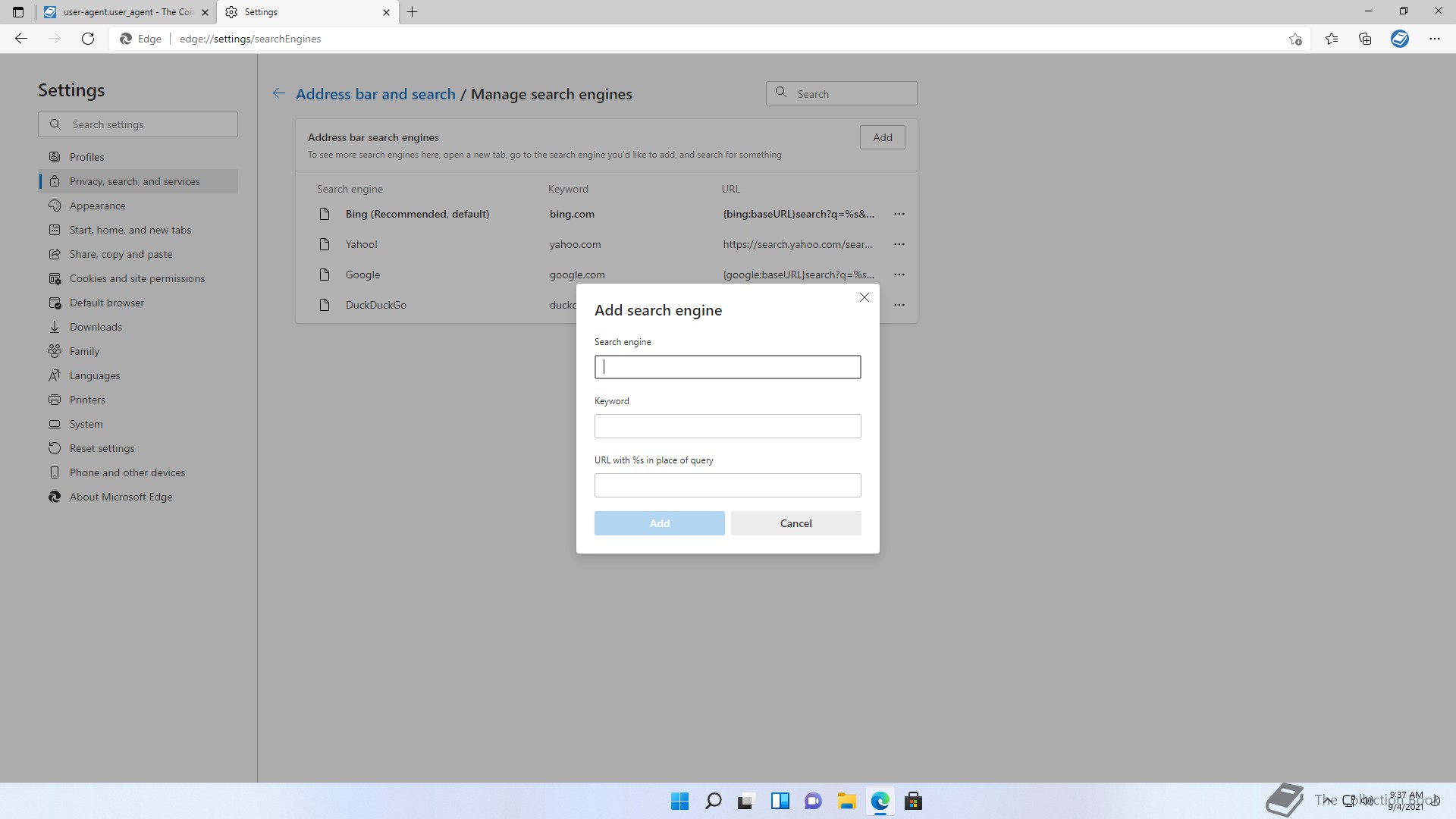Screen dimensions: 1456x819
Task: Open System settings
Action: [x=138, y=424]
